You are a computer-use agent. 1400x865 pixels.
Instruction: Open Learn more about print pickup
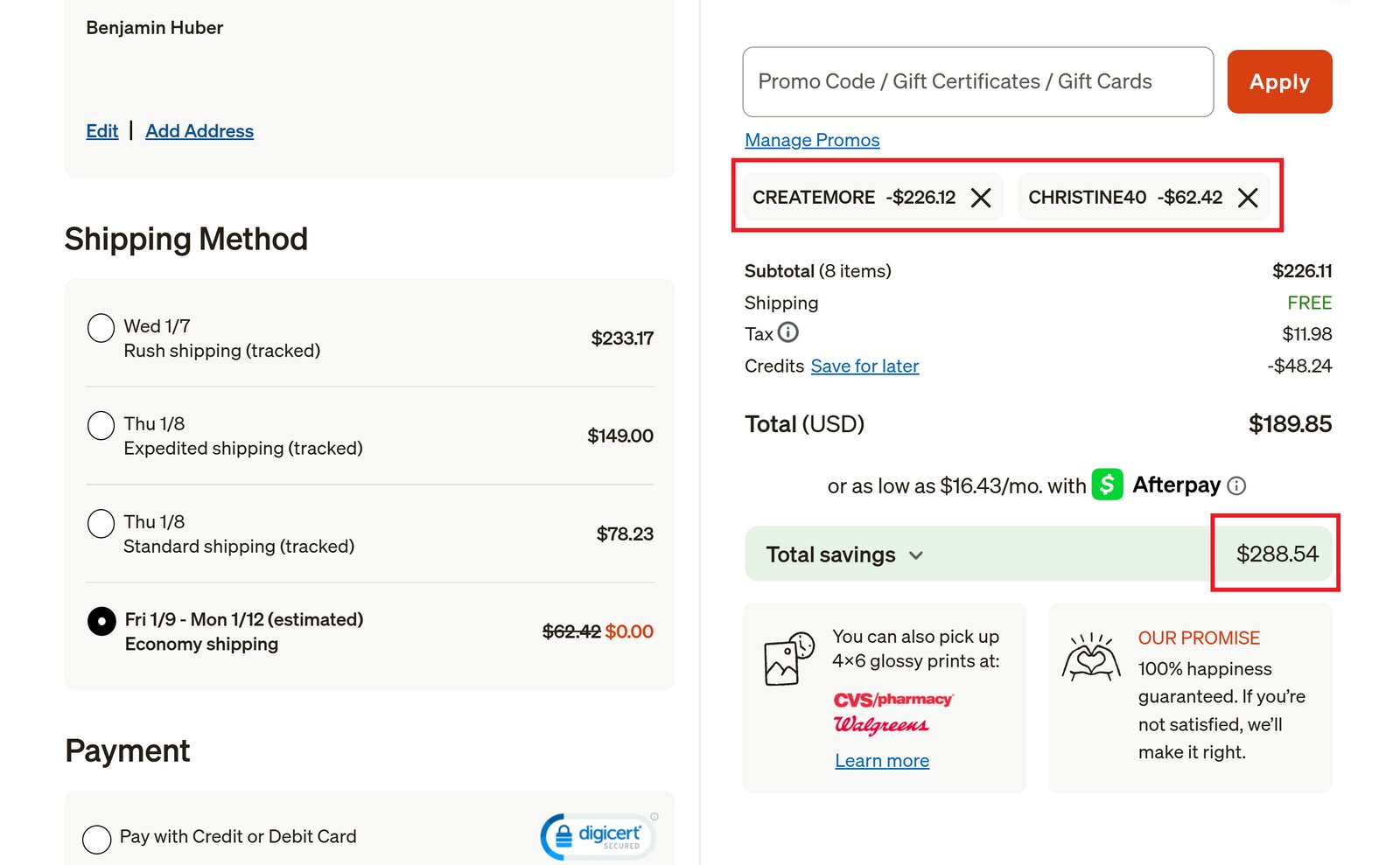pos(882,760)
